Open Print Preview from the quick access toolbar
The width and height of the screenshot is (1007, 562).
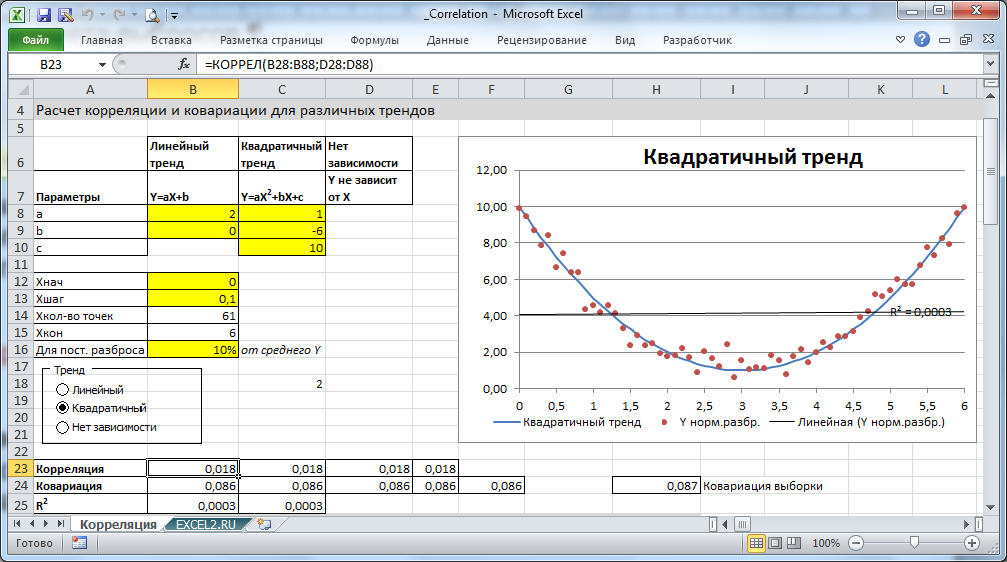[x=152, y=14]
